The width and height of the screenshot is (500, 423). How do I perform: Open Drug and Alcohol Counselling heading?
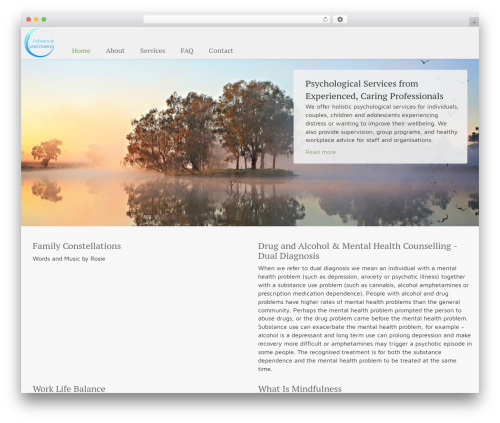pyautogui.click(x=357, y=251)
